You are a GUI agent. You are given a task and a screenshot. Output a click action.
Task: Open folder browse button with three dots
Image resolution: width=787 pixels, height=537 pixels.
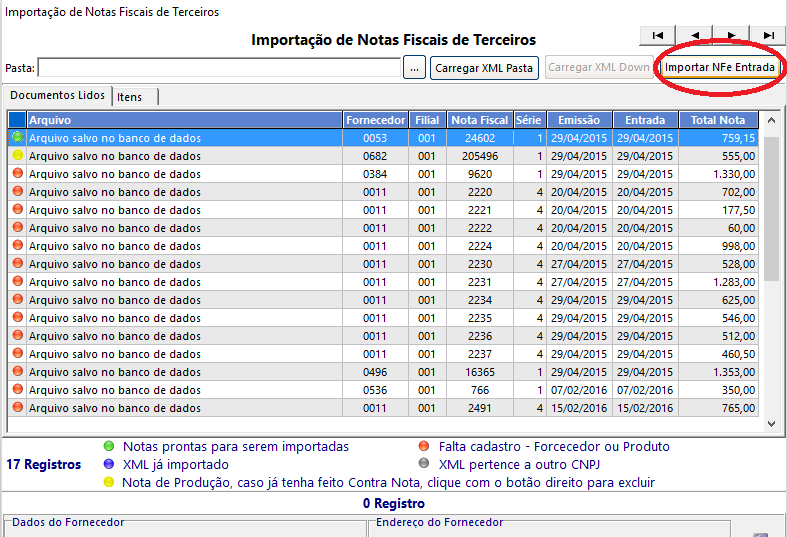tap(414, 68)
